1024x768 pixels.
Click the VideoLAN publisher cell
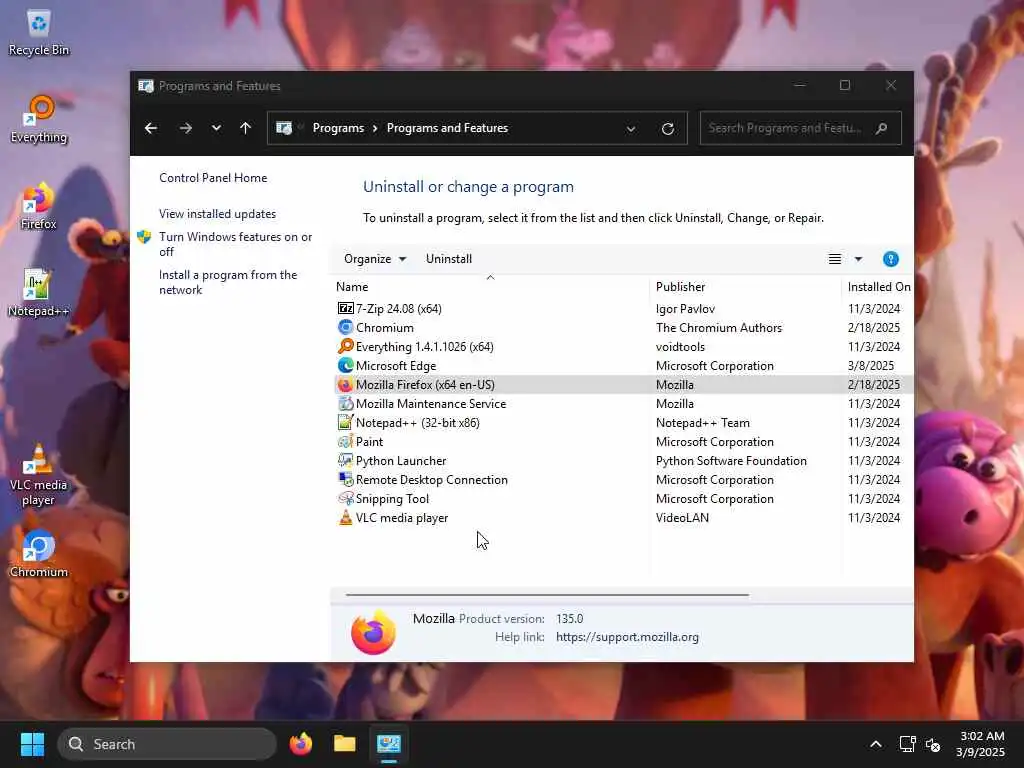coord(682,517)
